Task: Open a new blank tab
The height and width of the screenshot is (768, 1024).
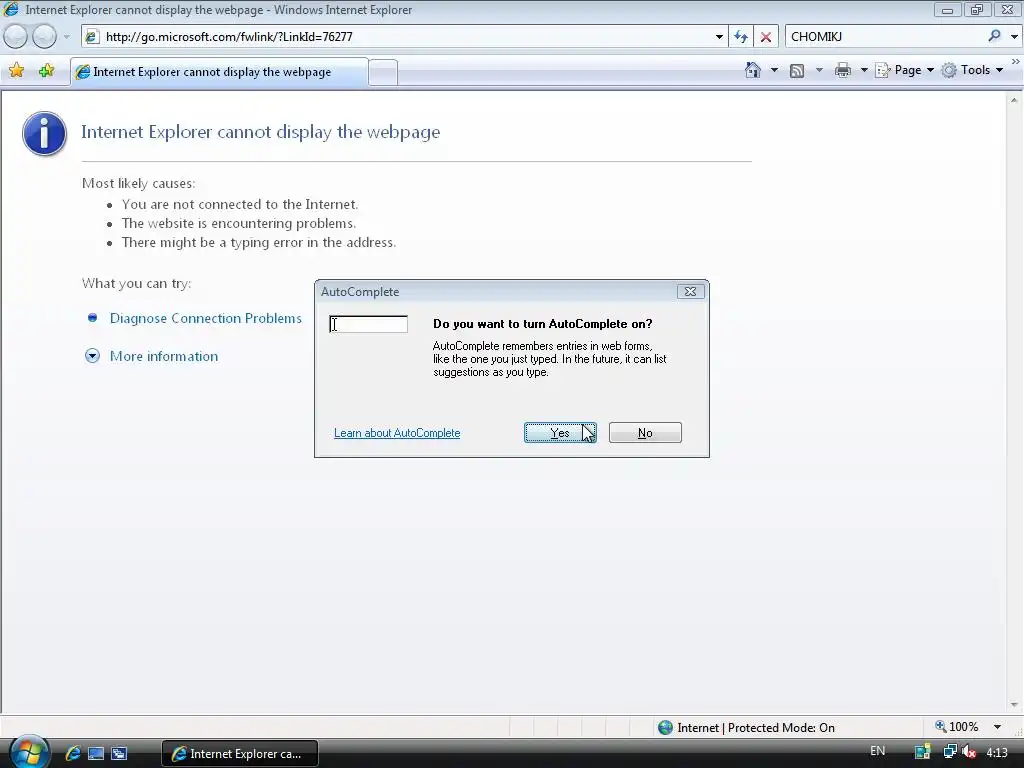Action: point(383,72)
